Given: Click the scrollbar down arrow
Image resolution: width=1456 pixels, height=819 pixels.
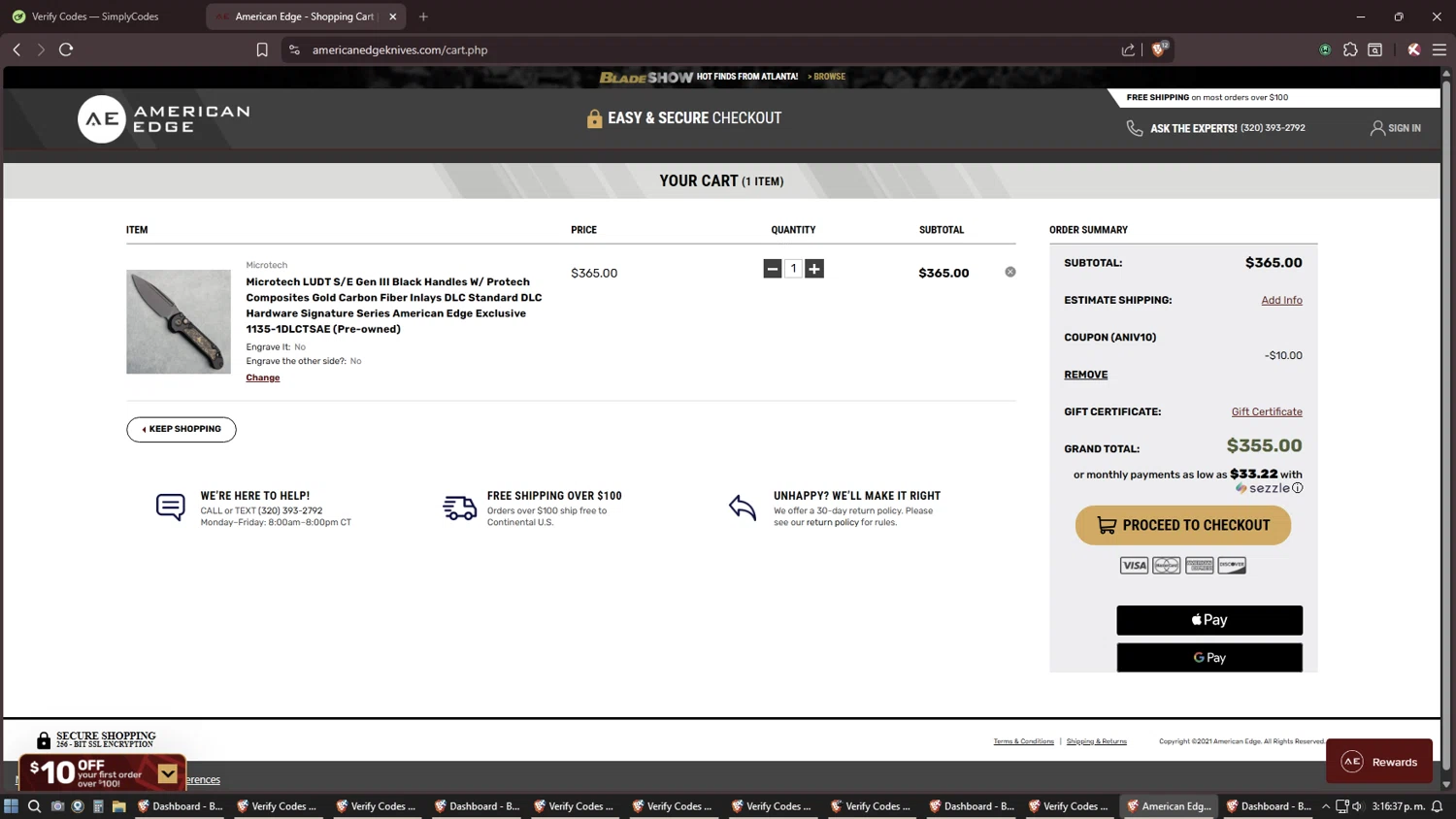Looking at the screenshot, I should point(1446,784).
